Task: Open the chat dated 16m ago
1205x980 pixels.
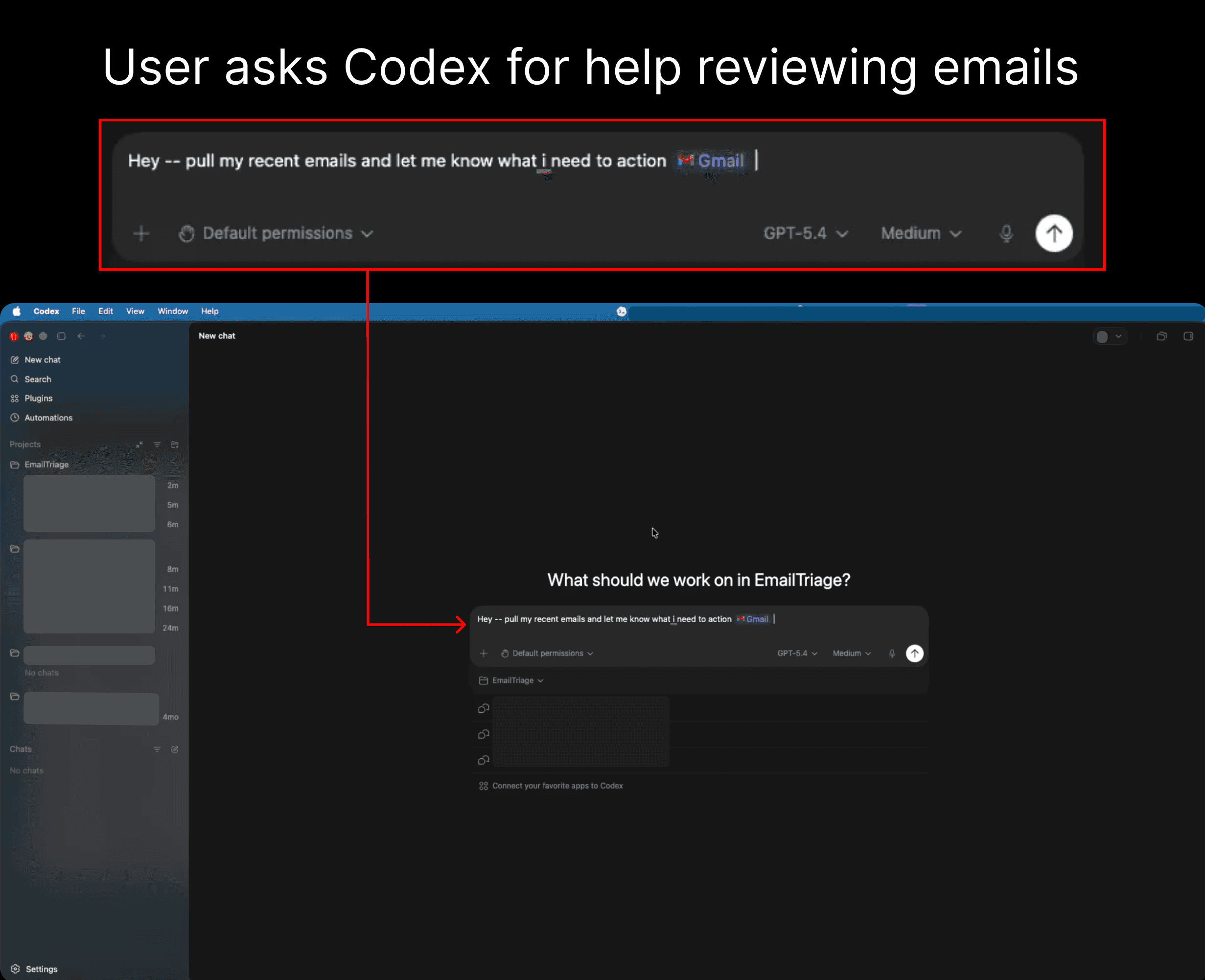Action: click(x=102, y=608)
